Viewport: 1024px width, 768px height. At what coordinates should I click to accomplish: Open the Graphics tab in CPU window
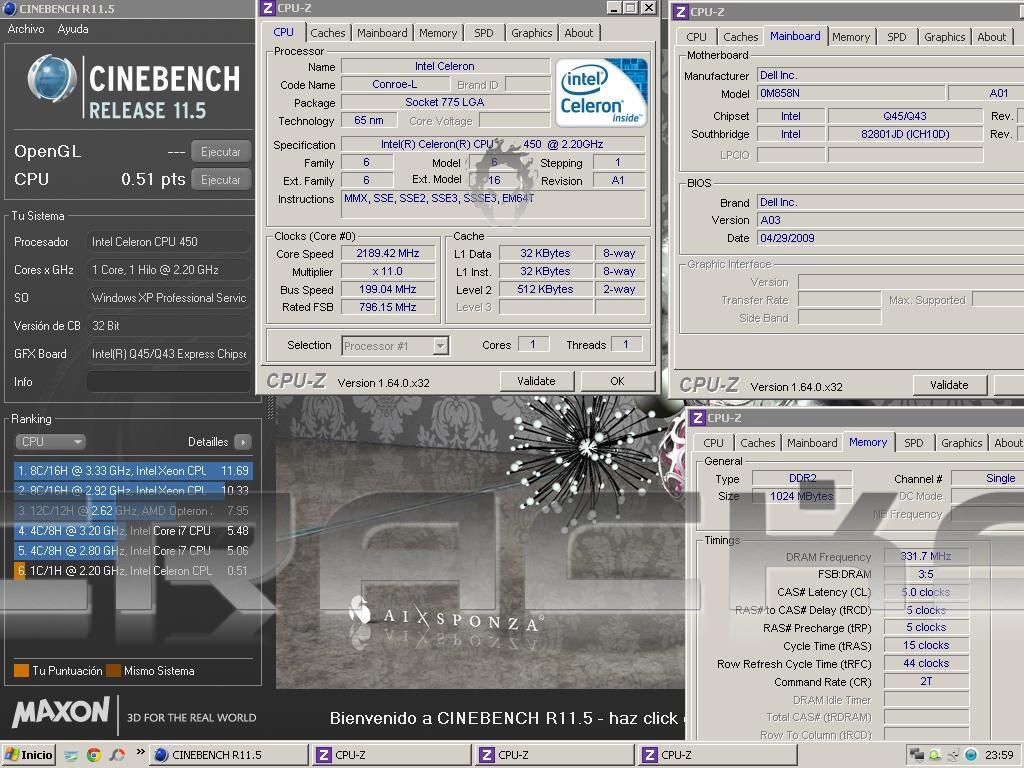pyautogui.click(x=532, y=33)
